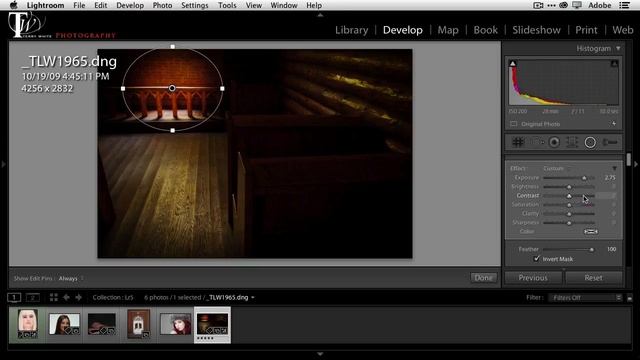Open the _TLW1965.dng filmstrip source dropdown
640x360 pixels.
tap(230, 297)
